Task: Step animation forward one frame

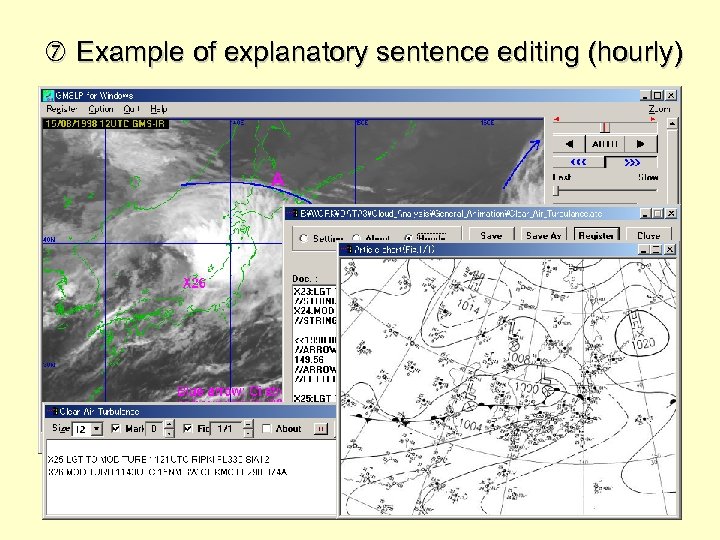Action: (x=641, y=144)
